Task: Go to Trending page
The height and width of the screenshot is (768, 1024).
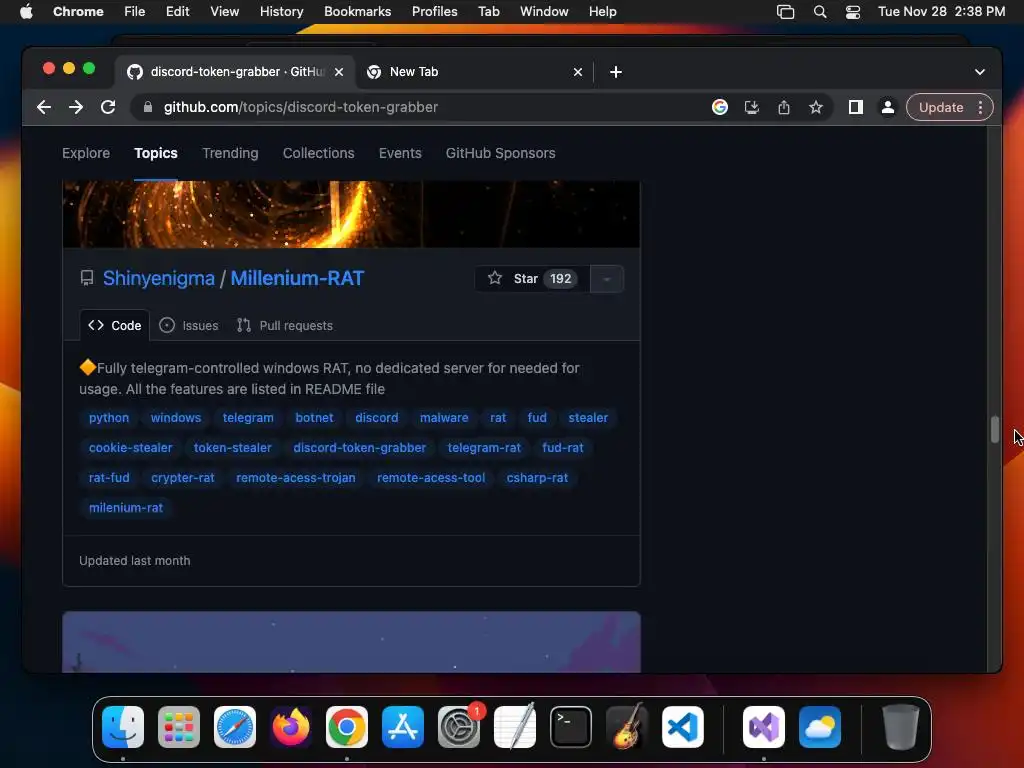Action: pyautogui.click(x=230, y=153)
